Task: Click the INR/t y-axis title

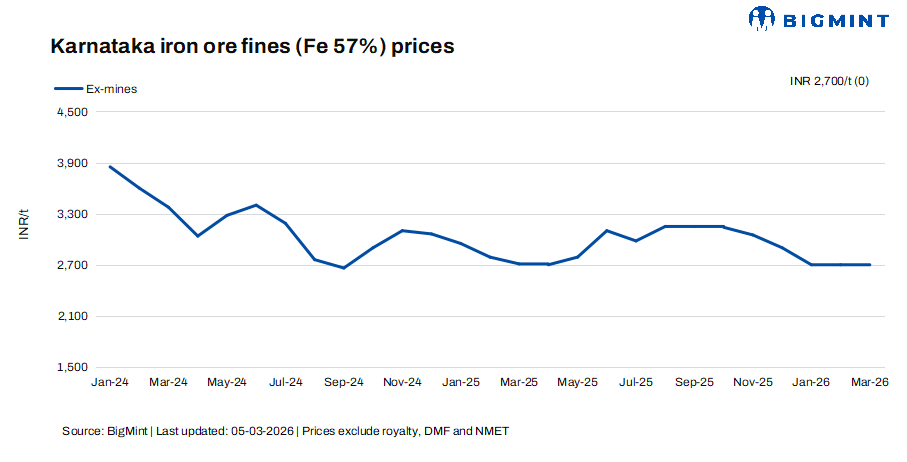Action: click(x=24, y=225)
